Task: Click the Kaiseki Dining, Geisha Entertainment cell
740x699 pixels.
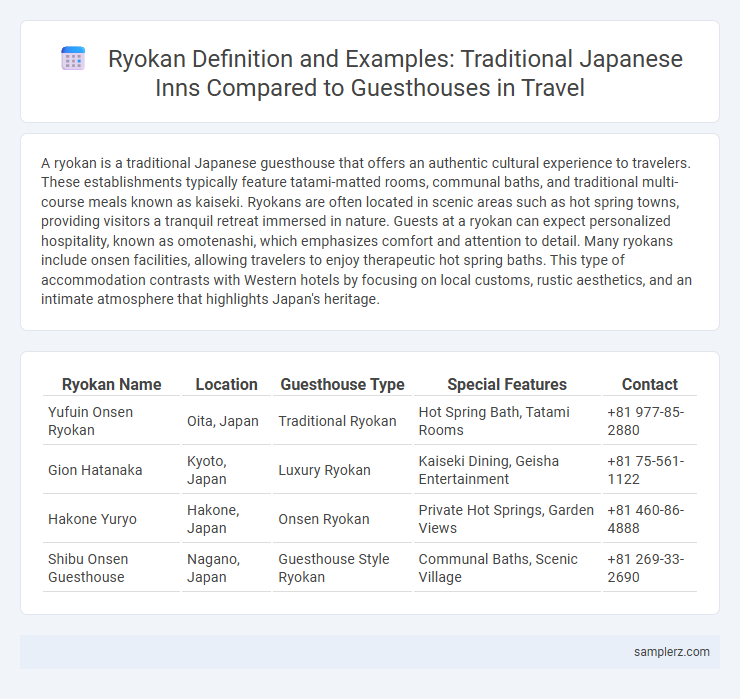Action: (x=507, y=470)
